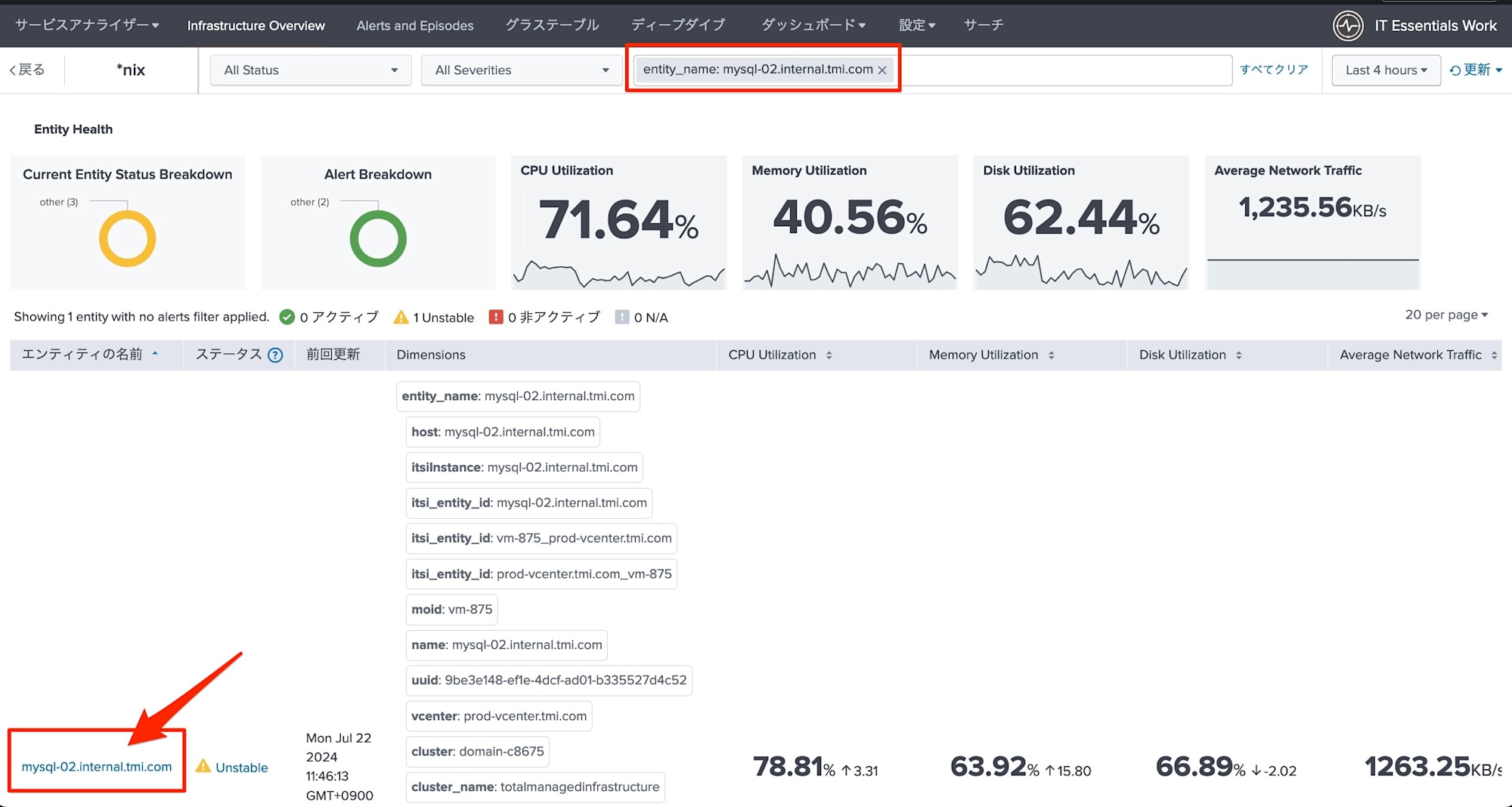Click the 63.92% memory value in row
Viewport: 1512px width, 807px height.
pyautogui.click(x=995, y=767)
